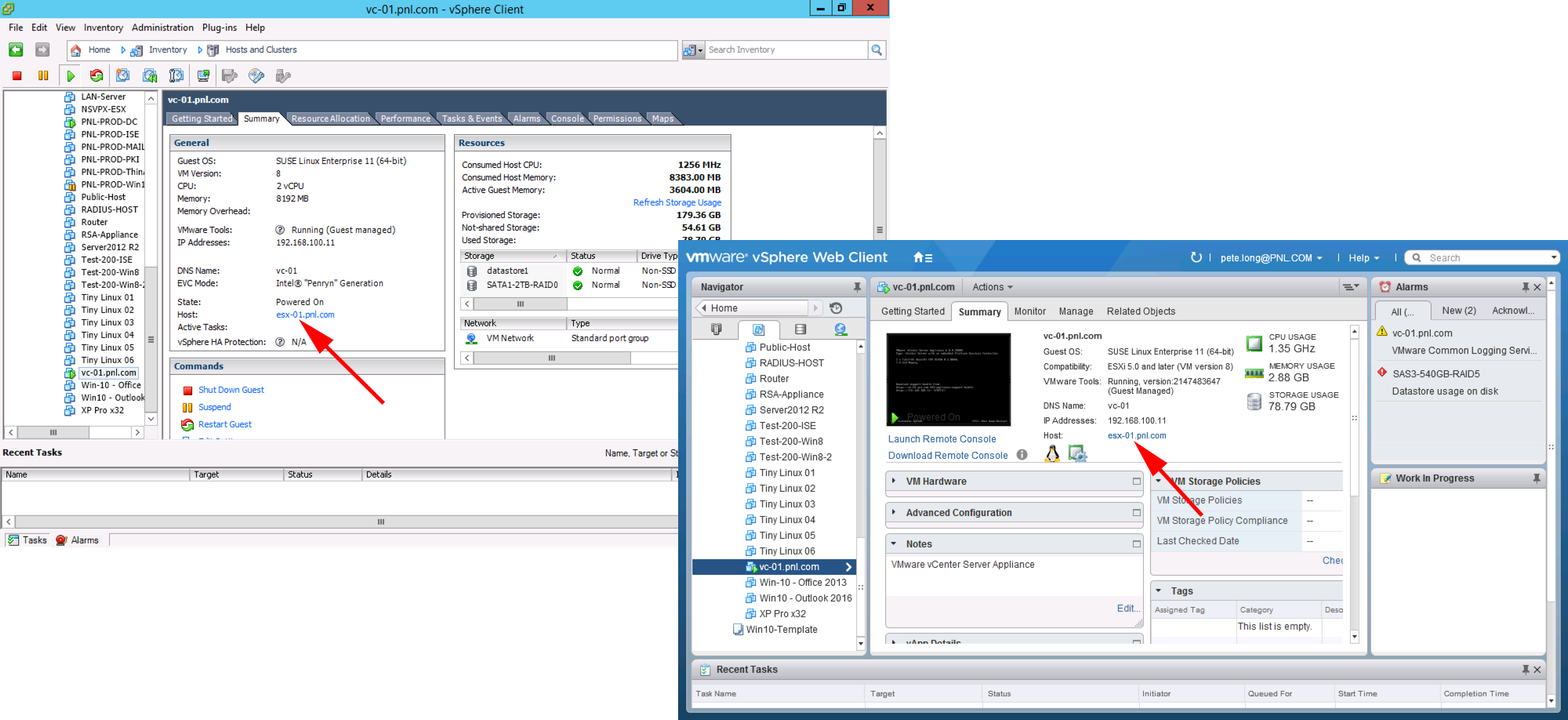Screen dimensions: 1568x720
Task: Click the Connect CD/DVD device toolbar icon
Action: coord(256,76)
